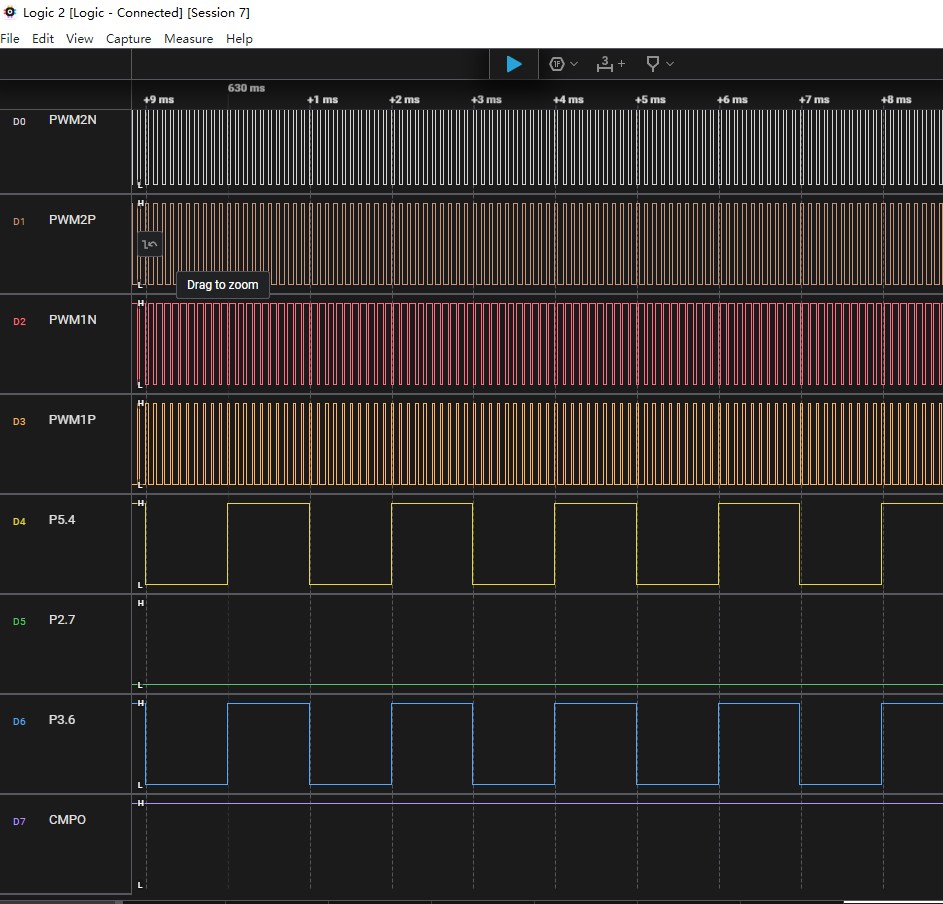Open the Measure menu
This screenshot has width=943, height=904.
pos(188,38)
